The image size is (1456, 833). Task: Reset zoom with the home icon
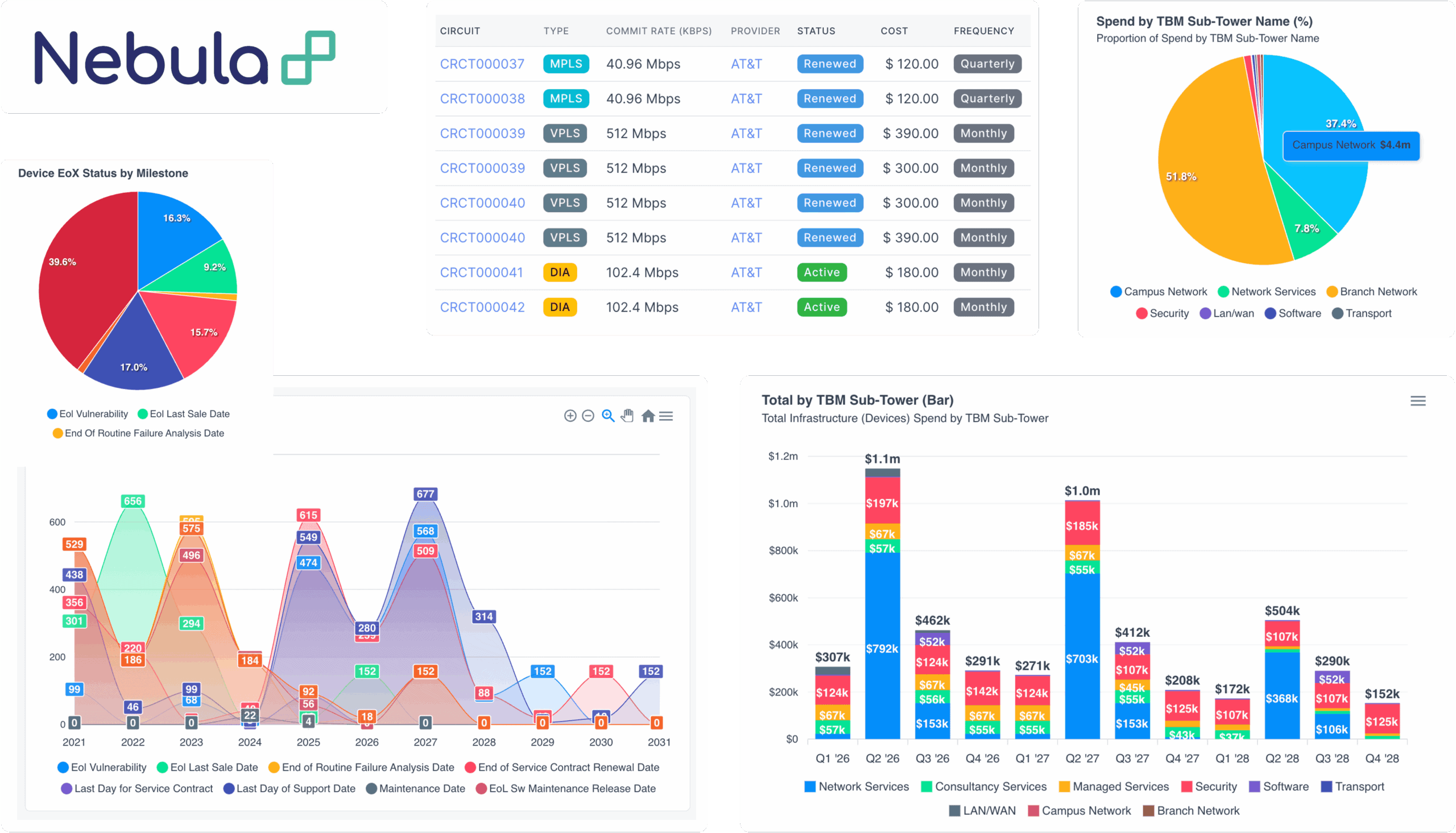pos(648,416)
